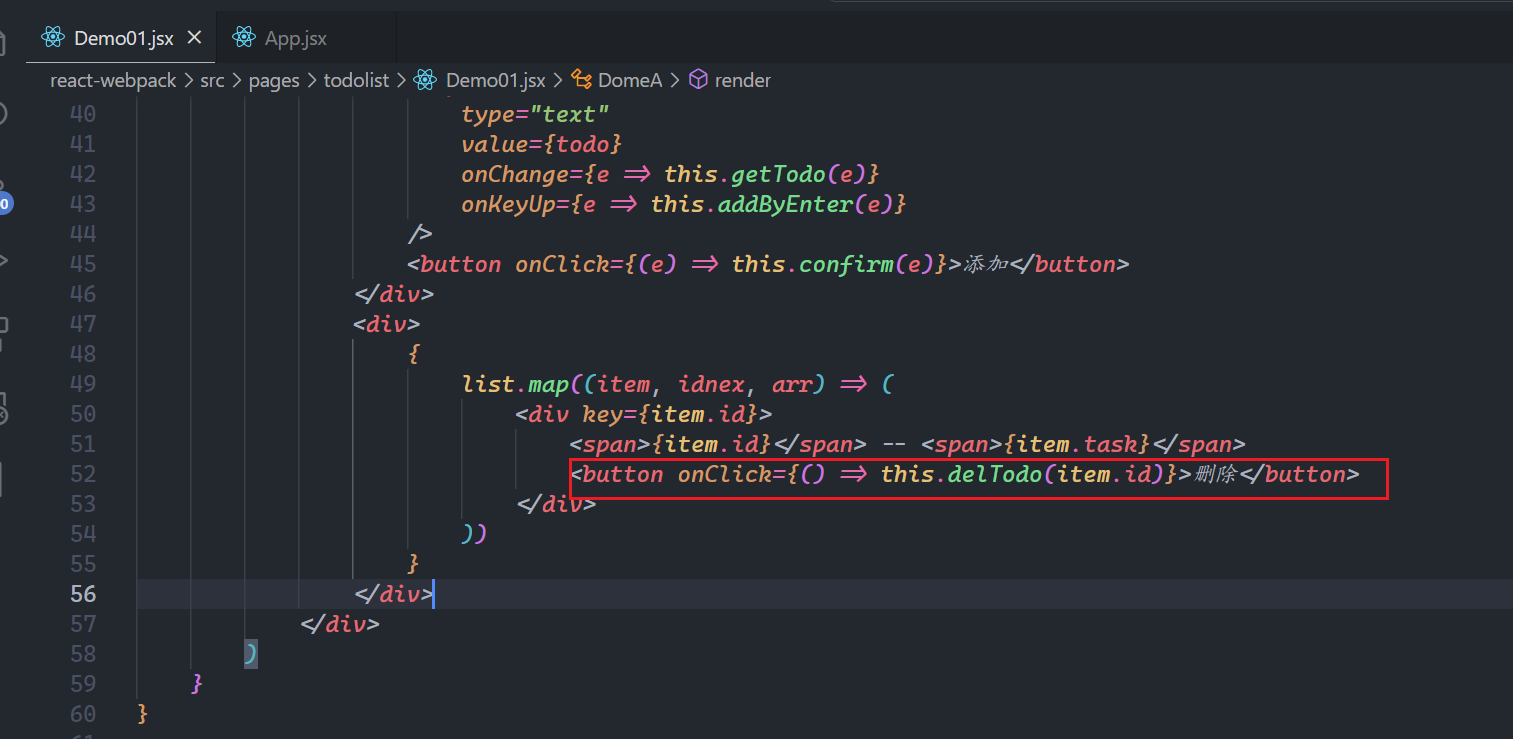Open the react-webpack breadcrumb
1513x739 pixels.
[113, 80]
